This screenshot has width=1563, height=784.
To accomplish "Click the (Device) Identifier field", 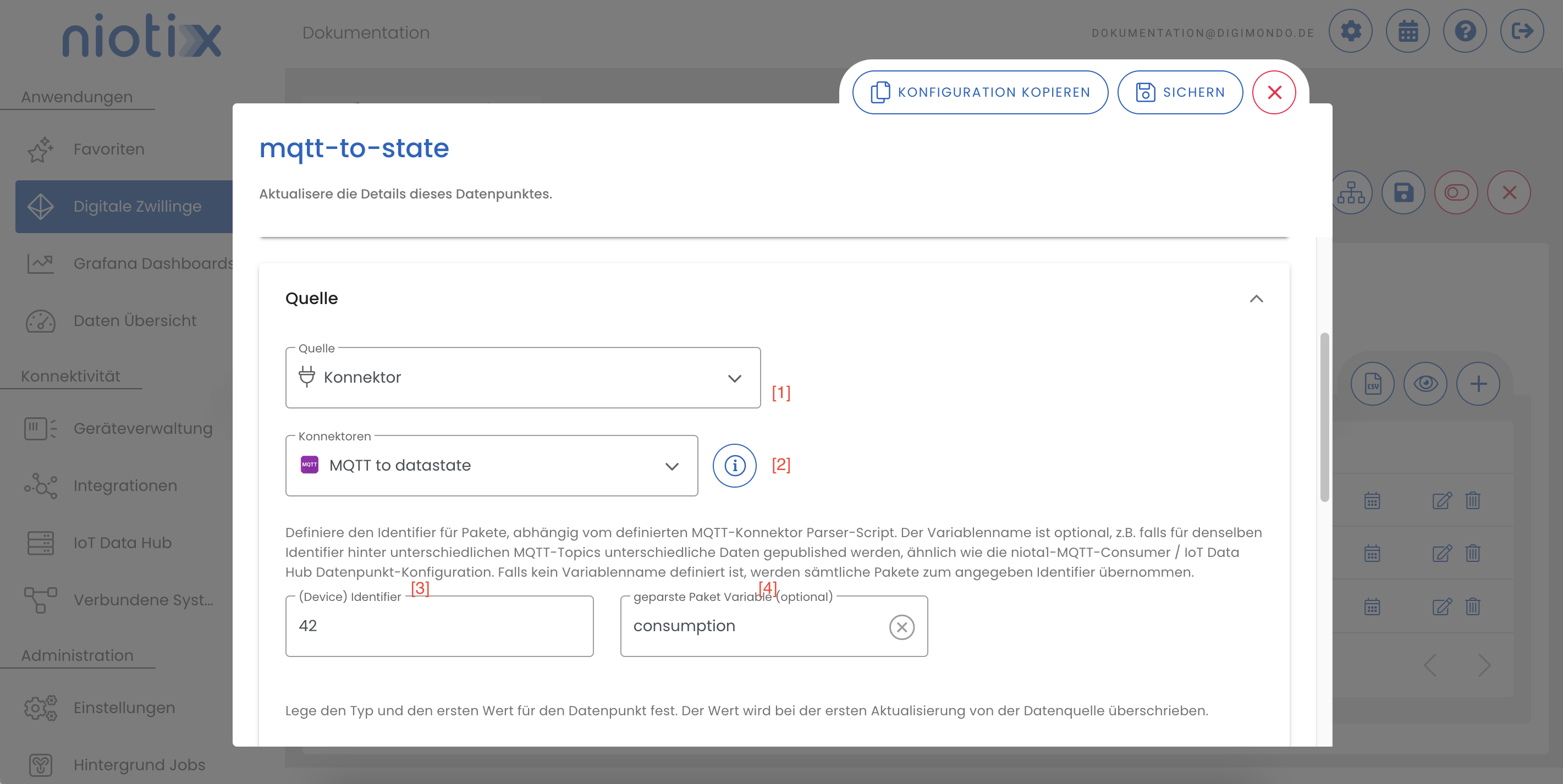I will [439, 626].
